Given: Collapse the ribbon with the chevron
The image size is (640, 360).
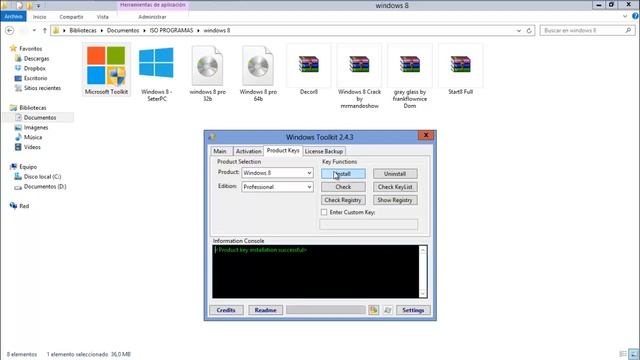Looking at the screenshot, I should [625, 16].
